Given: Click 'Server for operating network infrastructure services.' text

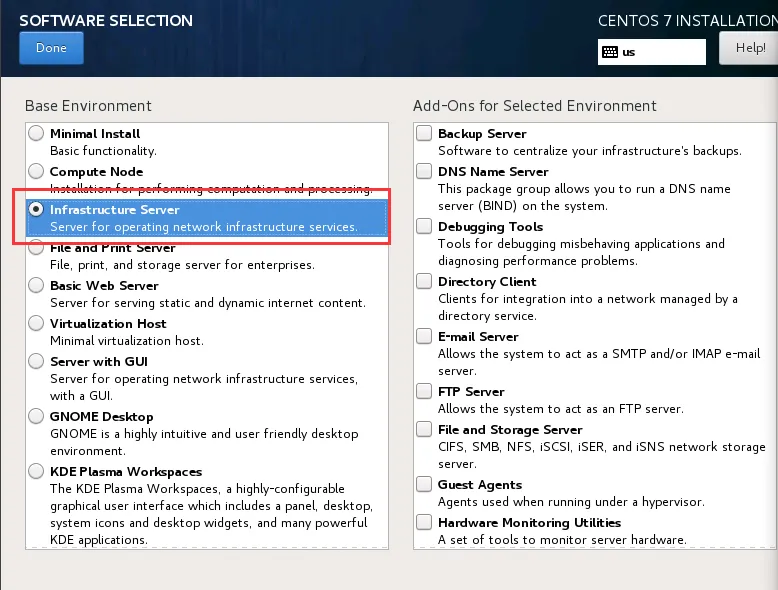Looking at the screenshot, I should (203, 227).
